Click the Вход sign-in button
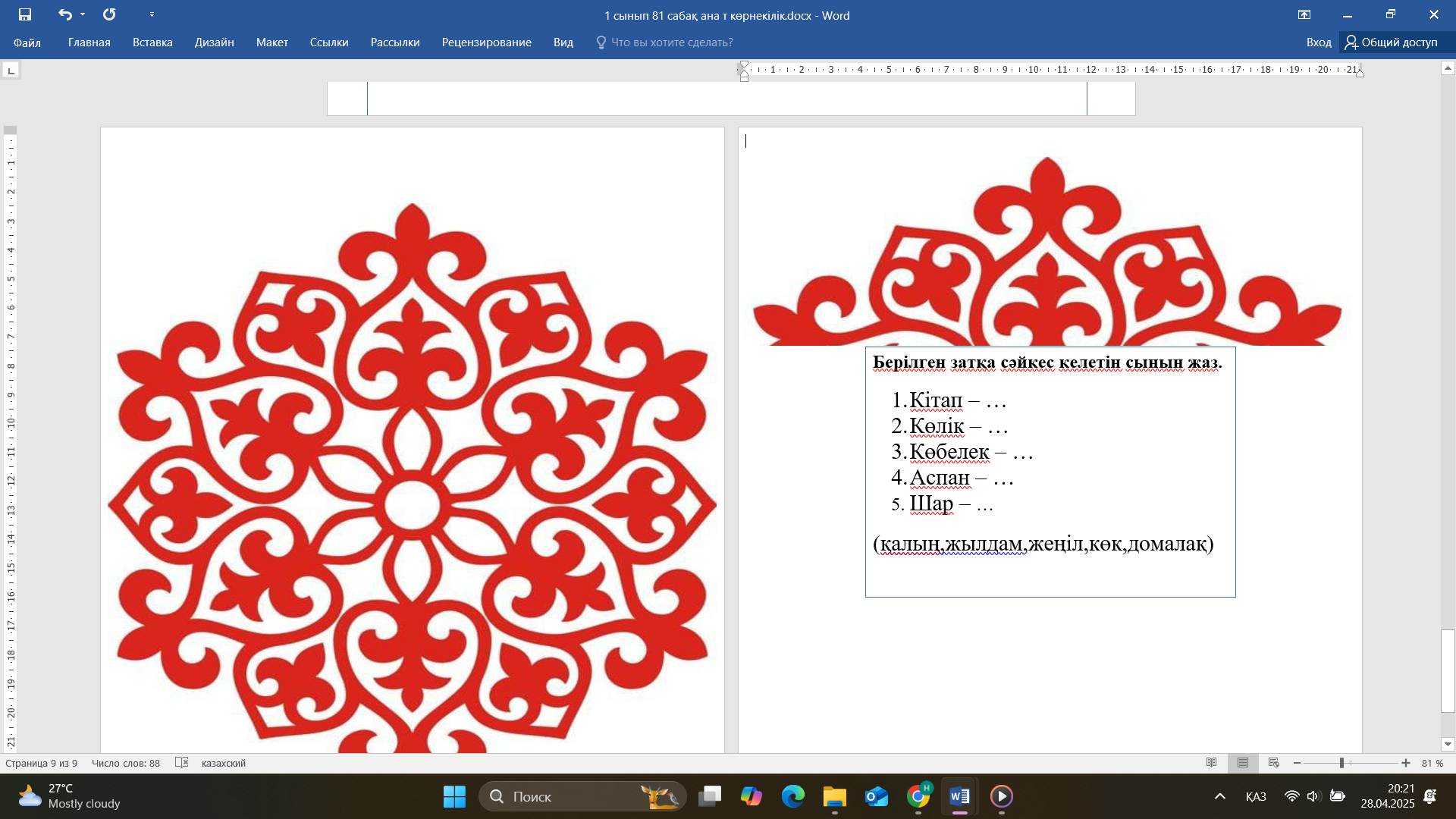Viewport: 1456px width, 819px height. 1318,42
